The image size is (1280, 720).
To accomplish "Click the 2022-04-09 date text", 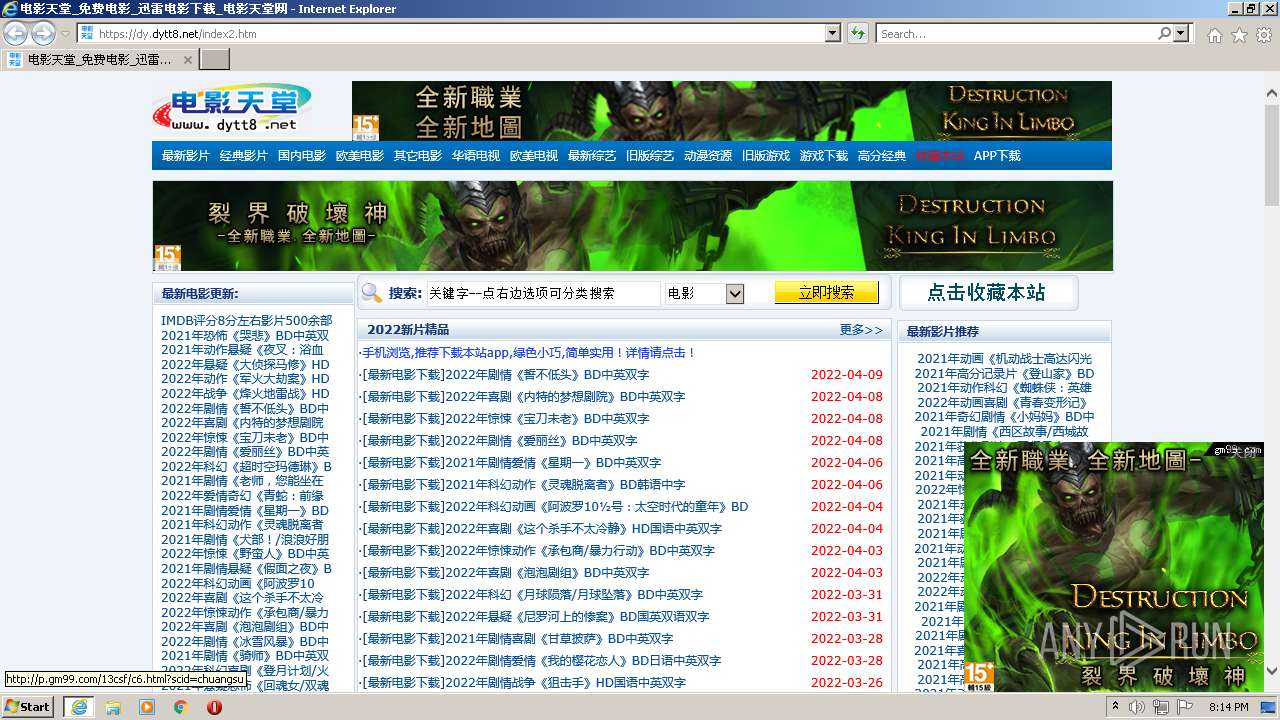I will click(847, 375).
